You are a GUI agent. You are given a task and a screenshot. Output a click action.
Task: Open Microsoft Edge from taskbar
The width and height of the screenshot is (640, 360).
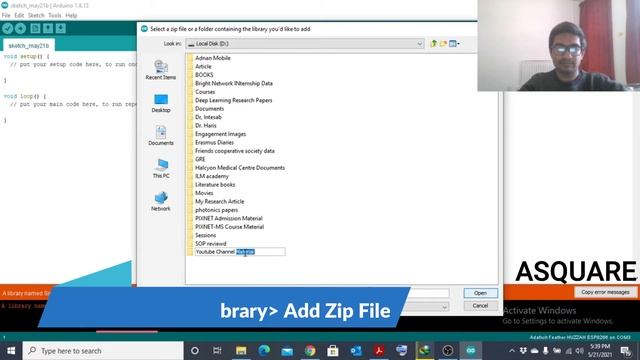[264, 351]
